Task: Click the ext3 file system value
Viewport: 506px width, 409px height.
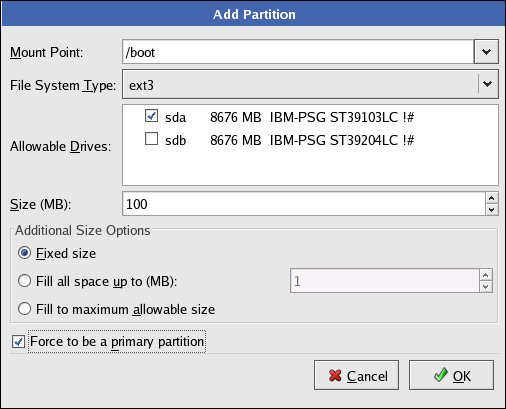Action: pos(141,85)
